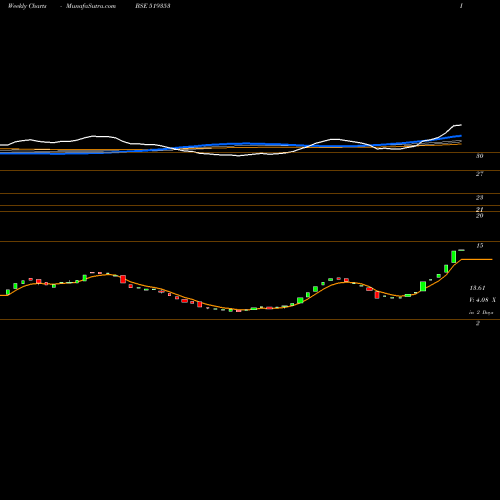
Task: Click the 'Weekly Charts' title text
Action: coord(27,6)
